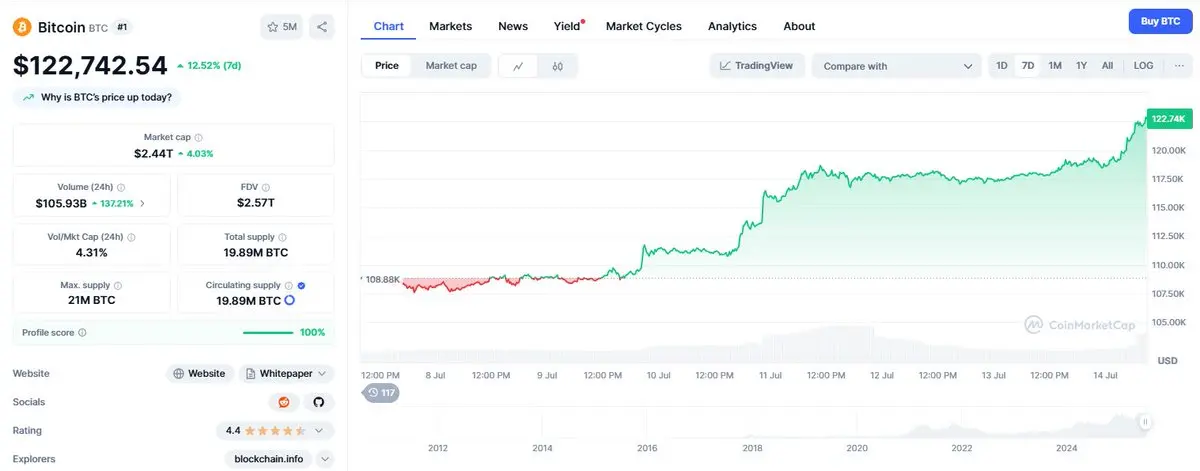1200x471 pixels.
Task: Open Why is BTC's price up today
Action: (97, 97)
